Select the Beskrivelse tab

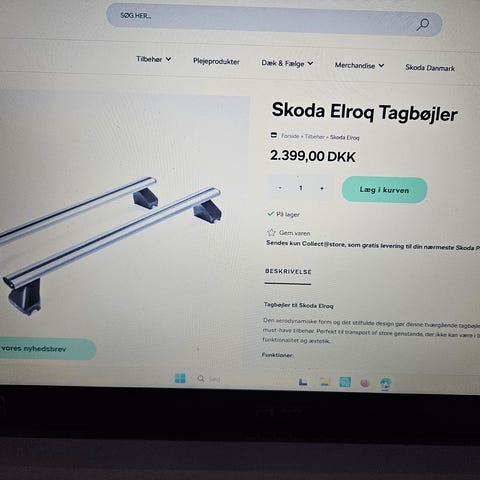pos(288,272)
